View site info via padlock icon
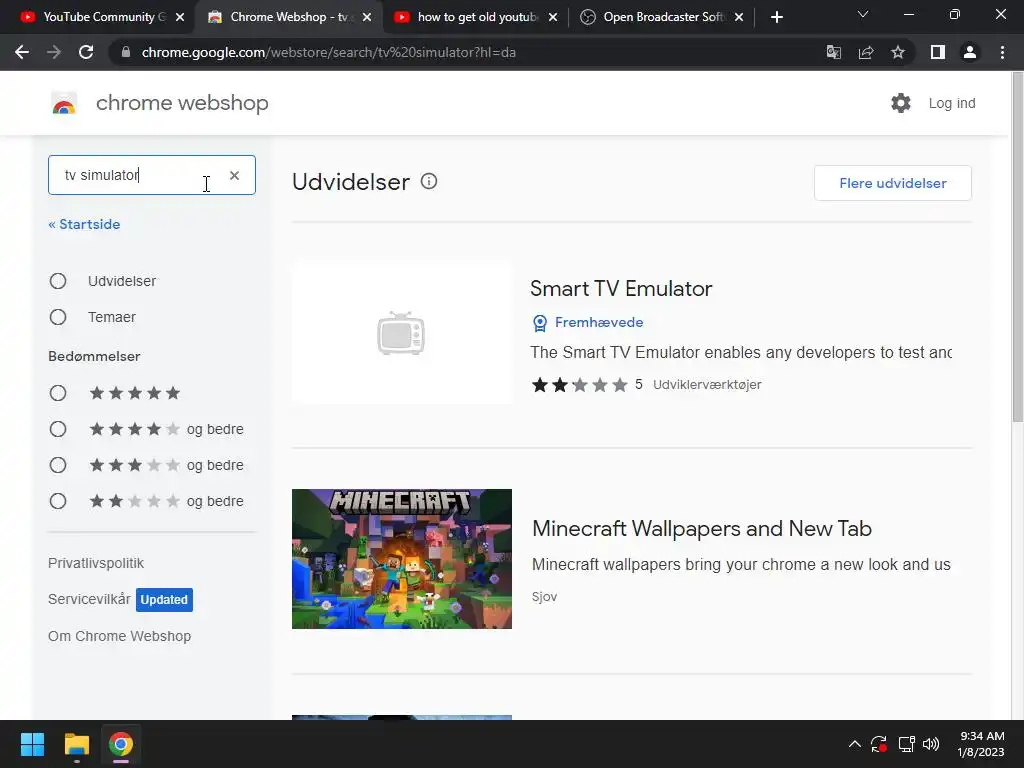Screen dimensions: 1024x768 126,52
